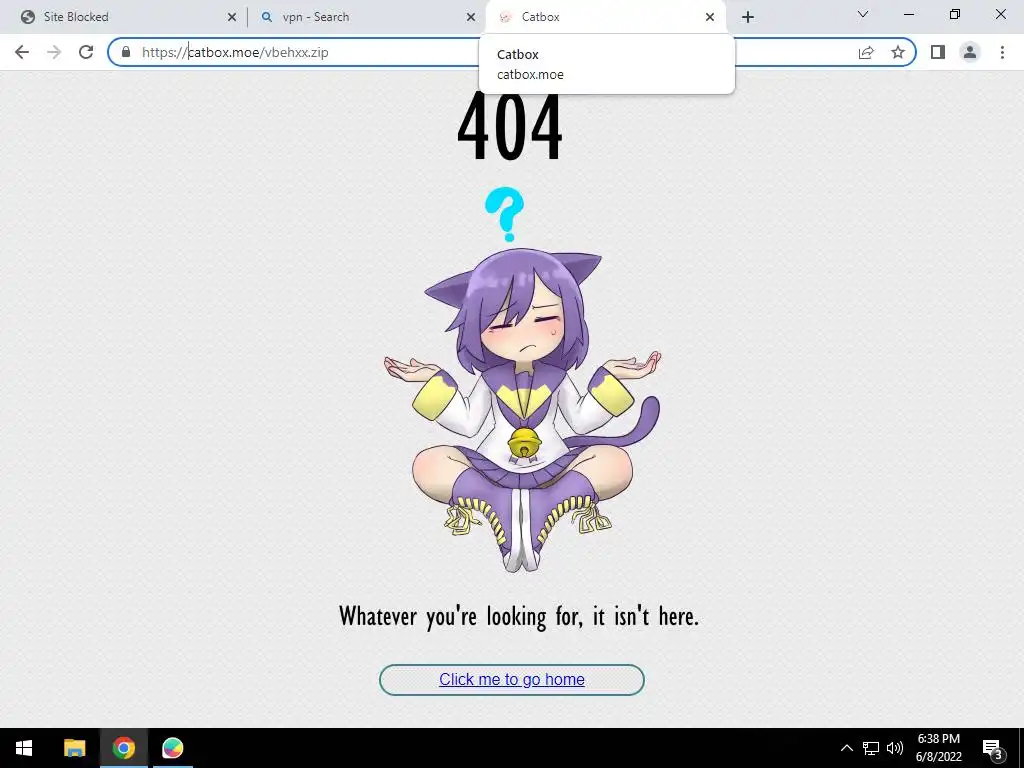The height and width of the screenshot is (768, 1024).
Task: Open the colorful circle app in taskbar
Action: pos(172,748)
